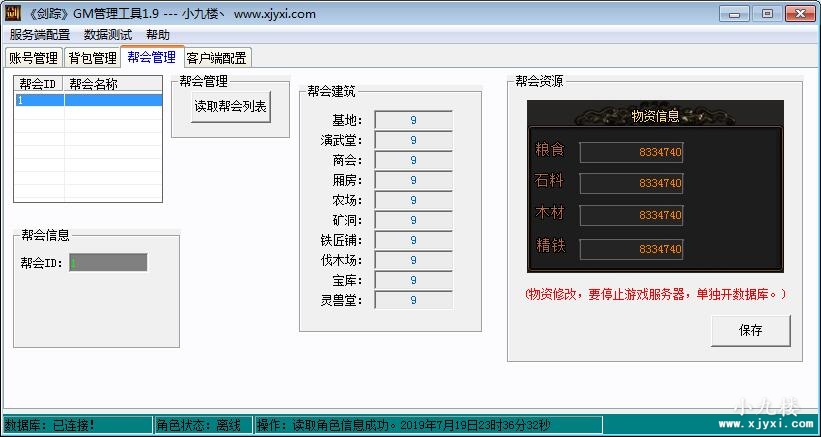Click the 铁匠铺 level field

click(x=413, y=240)
